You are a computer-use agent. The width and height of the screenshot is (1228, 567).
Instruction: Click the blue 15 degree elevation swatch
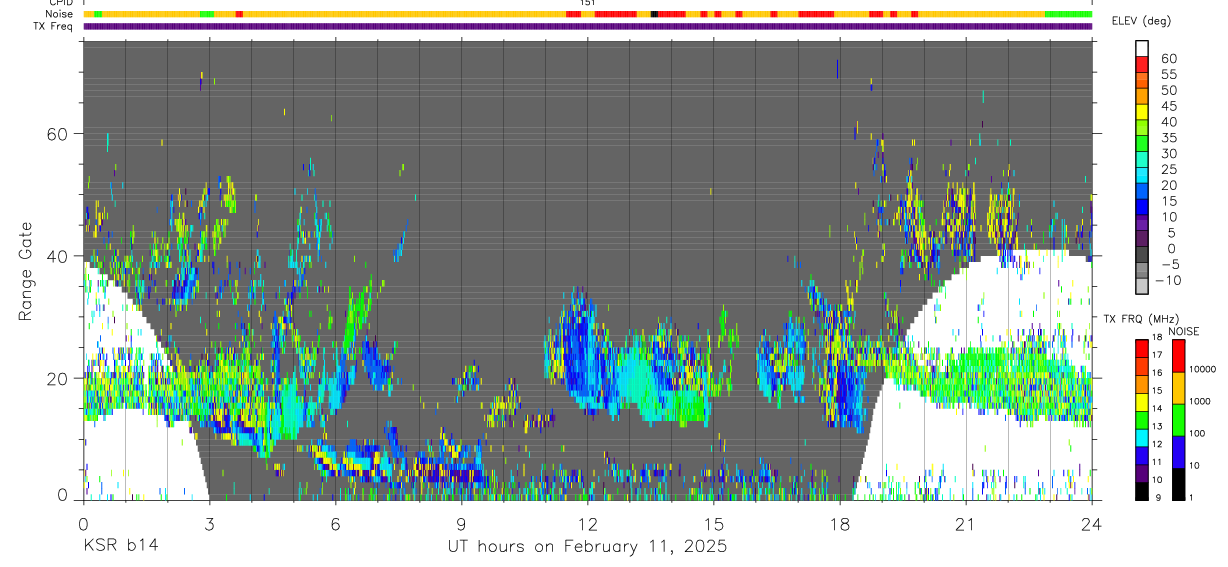1142,205
